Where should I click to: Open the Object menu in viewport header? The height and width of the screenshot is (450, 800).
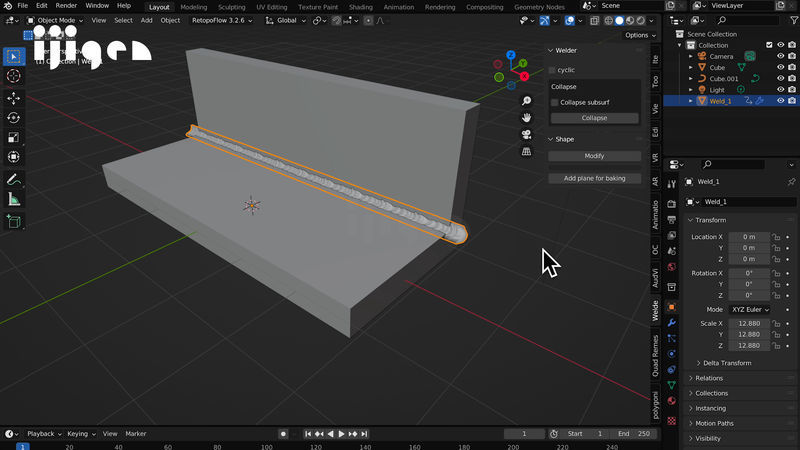click(170, 20)
